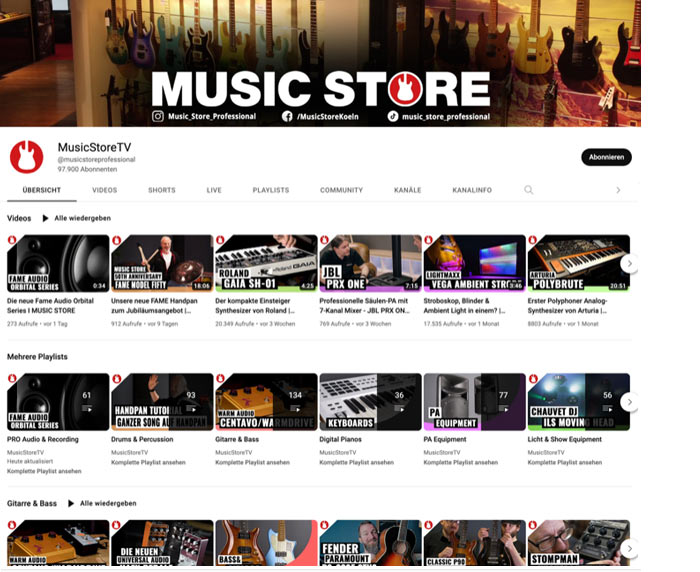
Task: Click title 'Erster Polyphoner Analog-Synthesizer von Arturia'
Action: [x=567, y=306]
